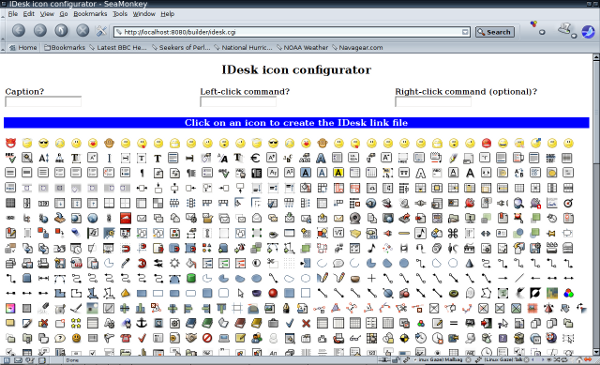This screenshot has height=365, width=600.
Task: Select the yellow-black crash test symbol icon
Action: tap(404, 338)
